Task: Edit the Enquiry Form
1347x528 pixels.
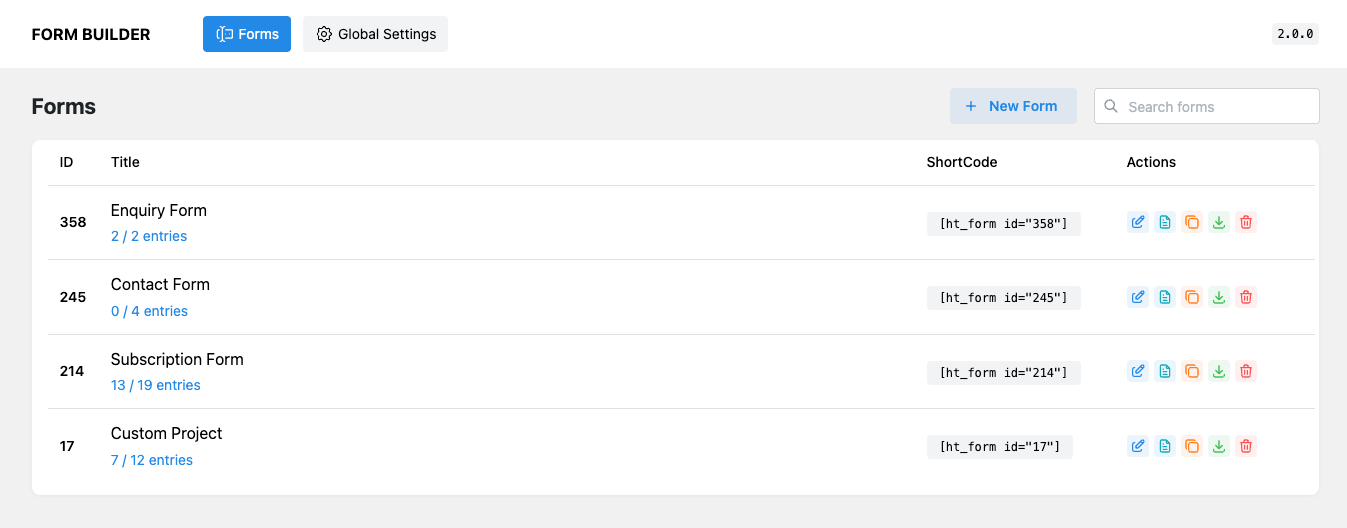Action: point(1138,222)
